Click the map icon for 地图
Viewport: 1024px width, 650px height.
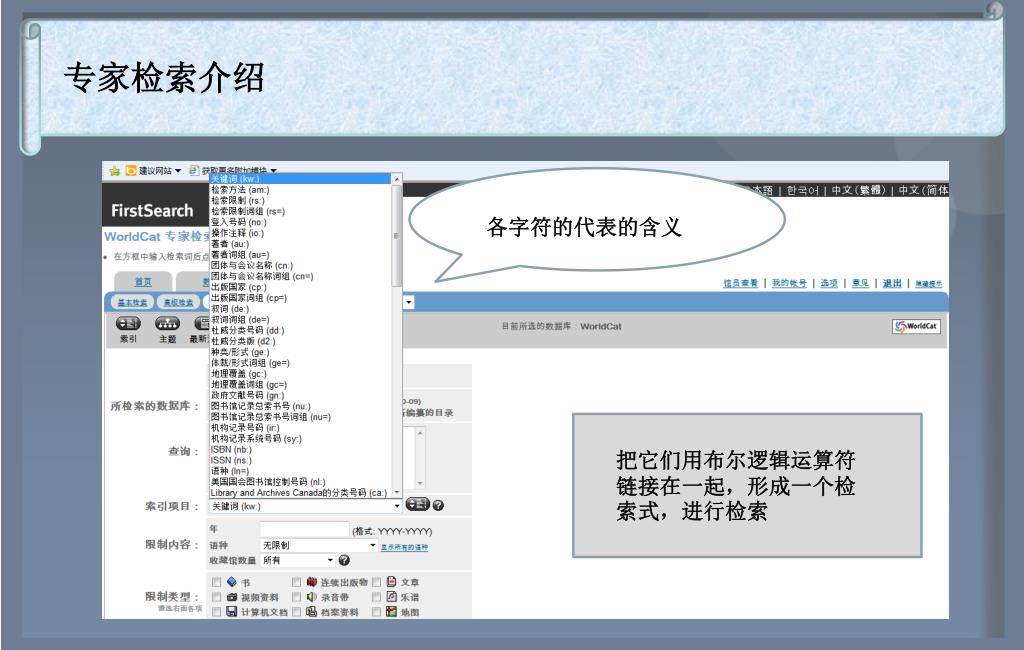[x=391, y=611]
